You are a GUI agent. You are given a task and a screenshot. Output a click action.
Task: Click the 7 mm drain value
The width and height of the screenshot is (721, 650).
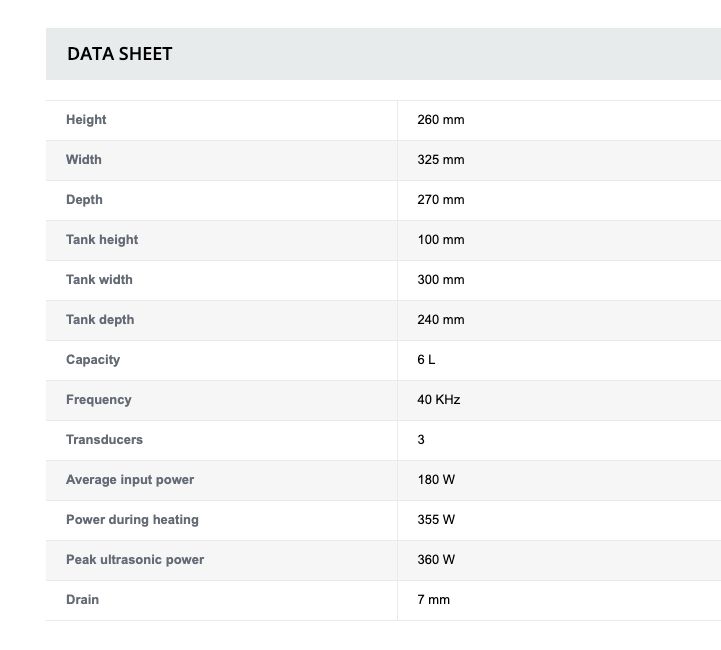434,600
